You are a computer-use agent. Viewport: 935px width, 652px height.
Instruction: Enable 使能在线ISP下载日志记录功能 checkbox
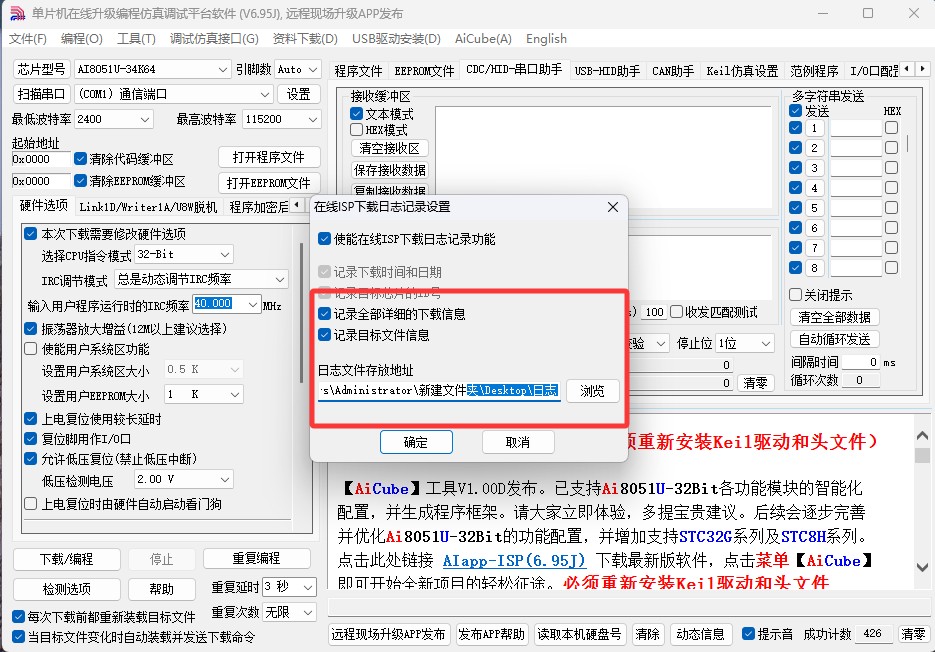[324, 239]
